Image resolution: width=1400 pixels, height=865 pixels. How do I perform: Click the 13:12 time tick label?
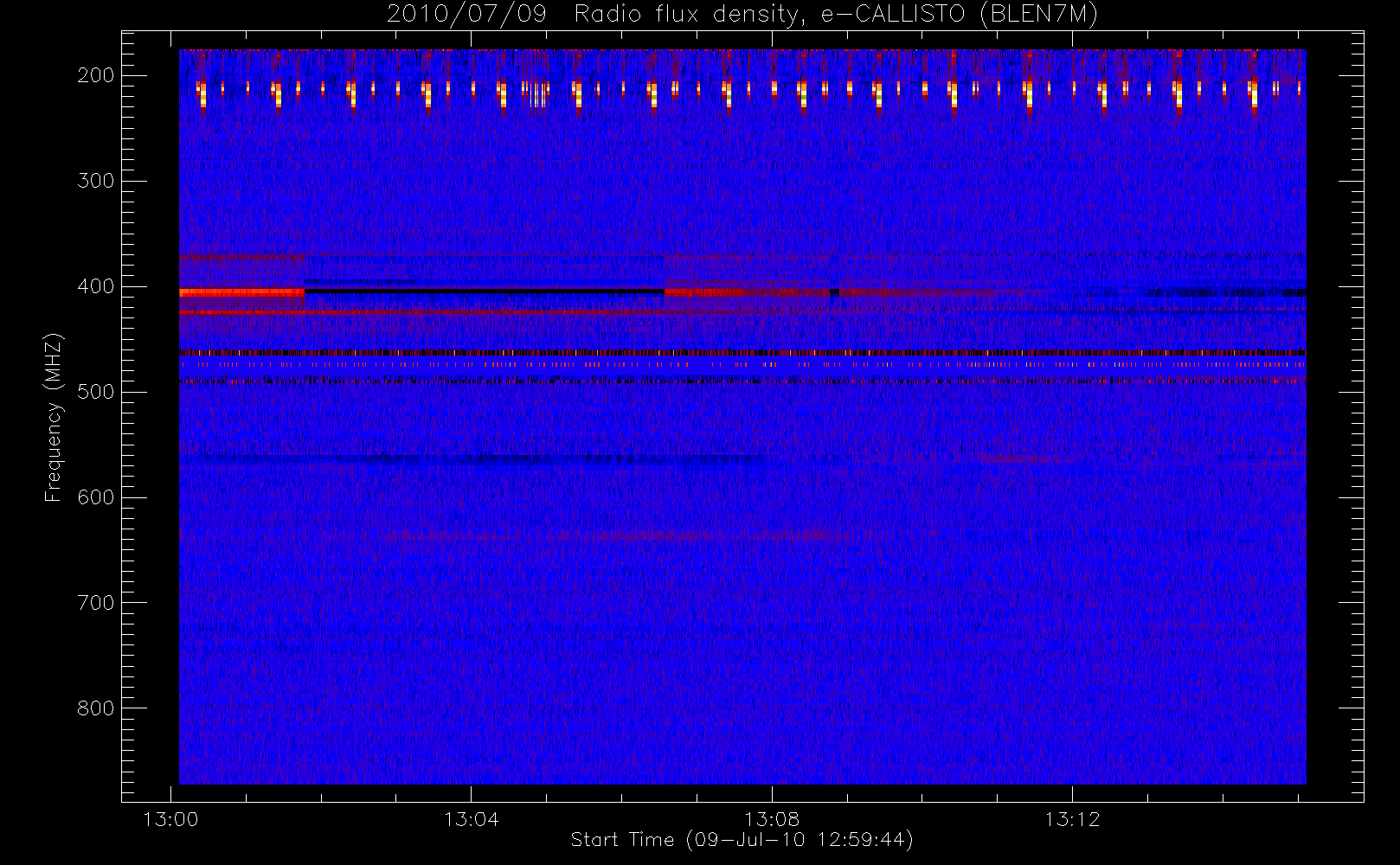click(x=1072, y=819)
